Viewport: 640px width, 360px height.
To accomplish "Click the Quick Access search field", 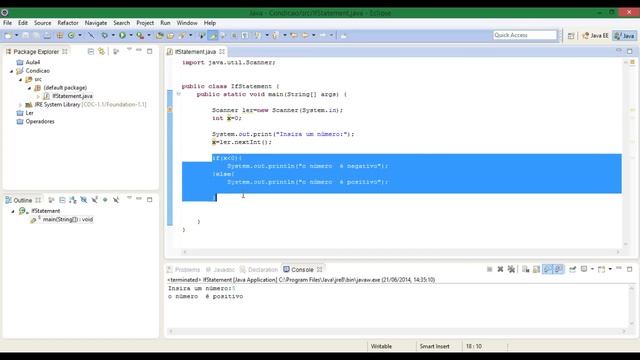I will 524,36.
